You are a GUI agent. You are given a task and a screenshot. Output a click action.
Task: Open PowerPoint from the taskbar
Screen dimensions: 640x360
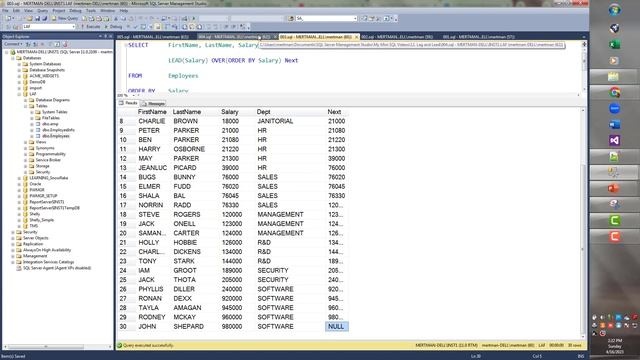(614, 188)
